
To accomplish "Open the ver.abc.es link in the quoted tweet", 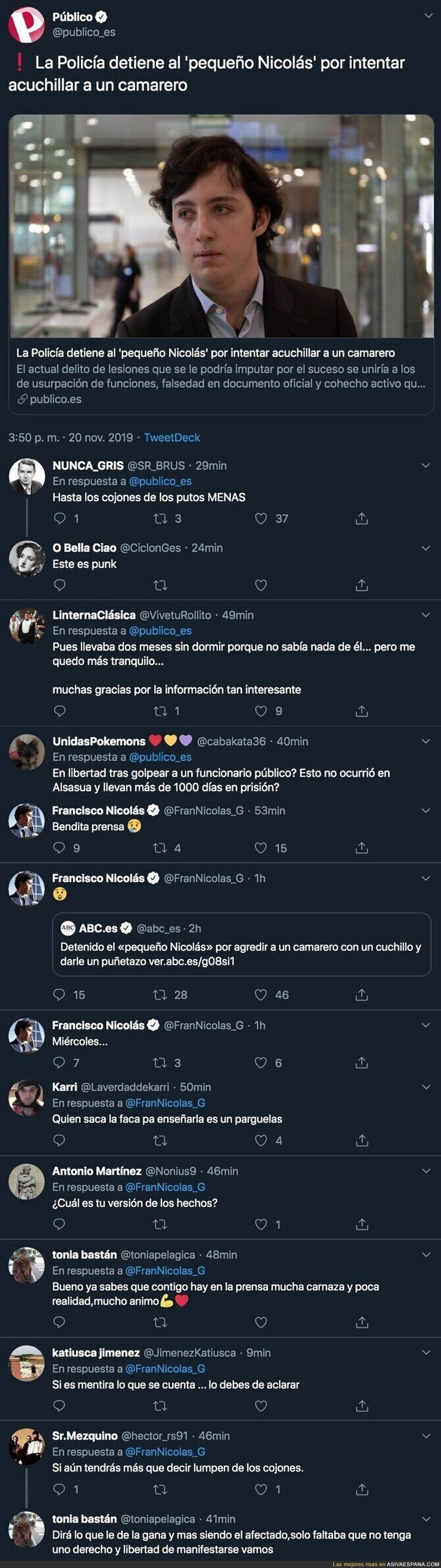I will point(191,962).
